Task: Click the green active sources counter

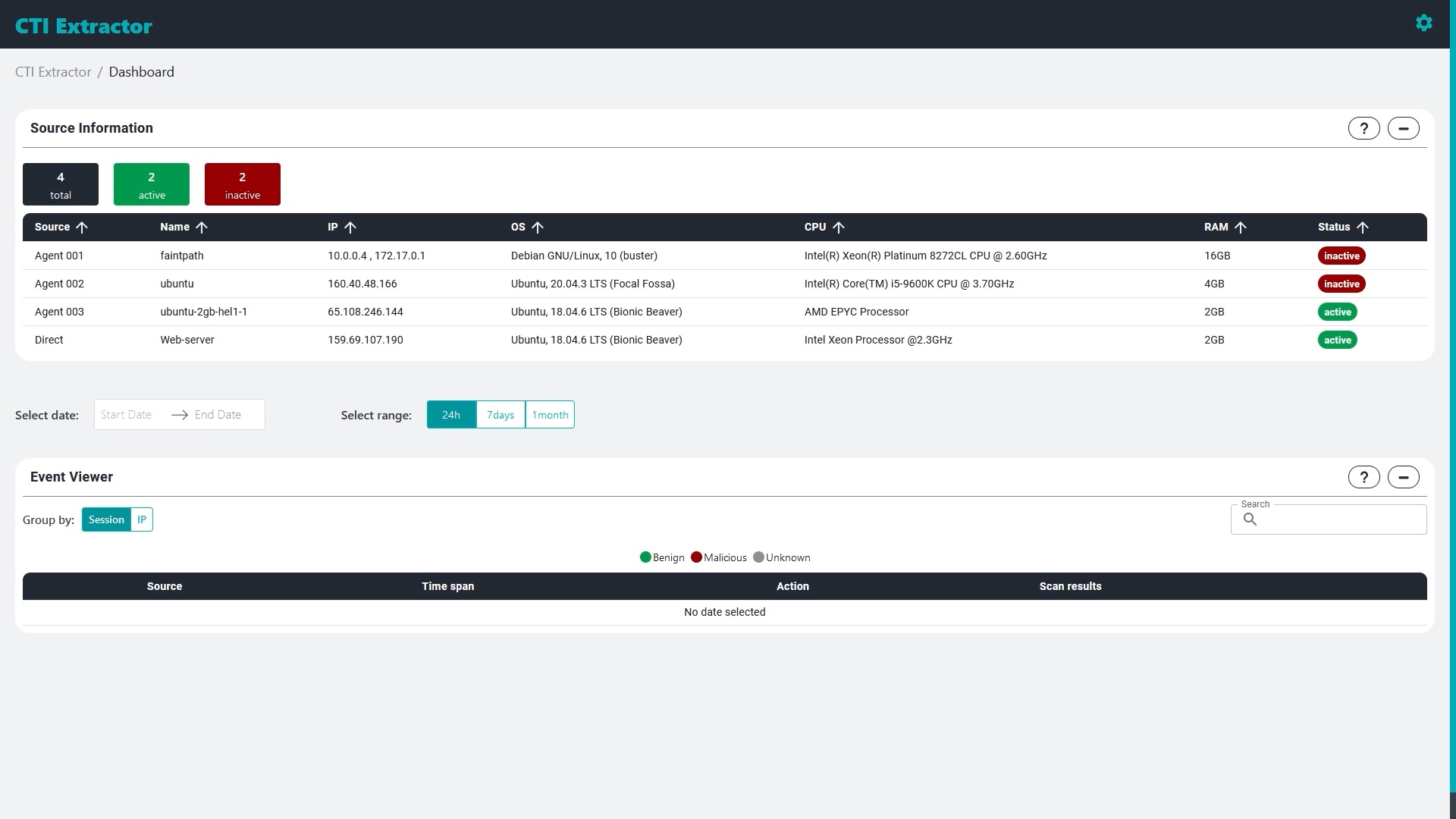Action: [151, 184]
